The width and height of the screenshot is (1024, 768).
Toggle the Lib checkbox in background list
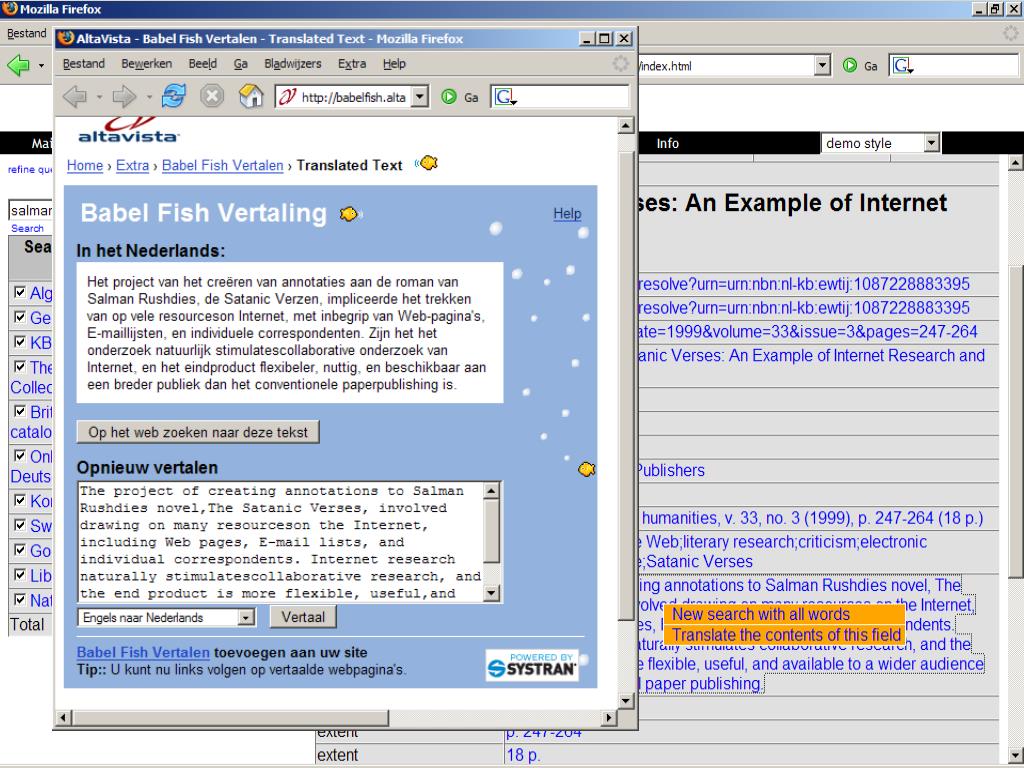[x=20, y=575]
